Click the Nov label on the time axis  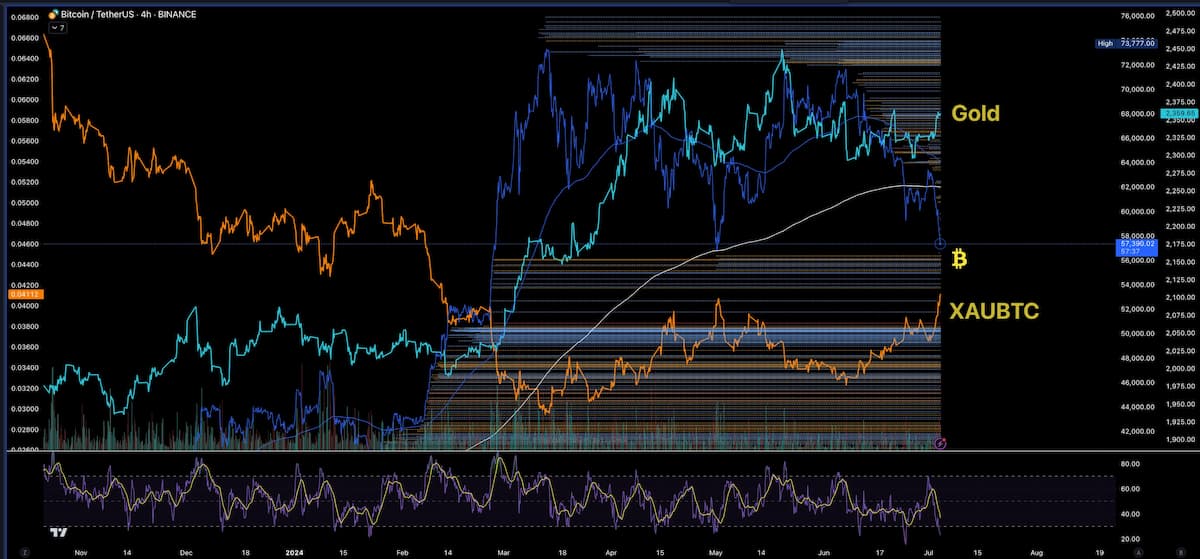pyautogui.click(x=81, y=551)
